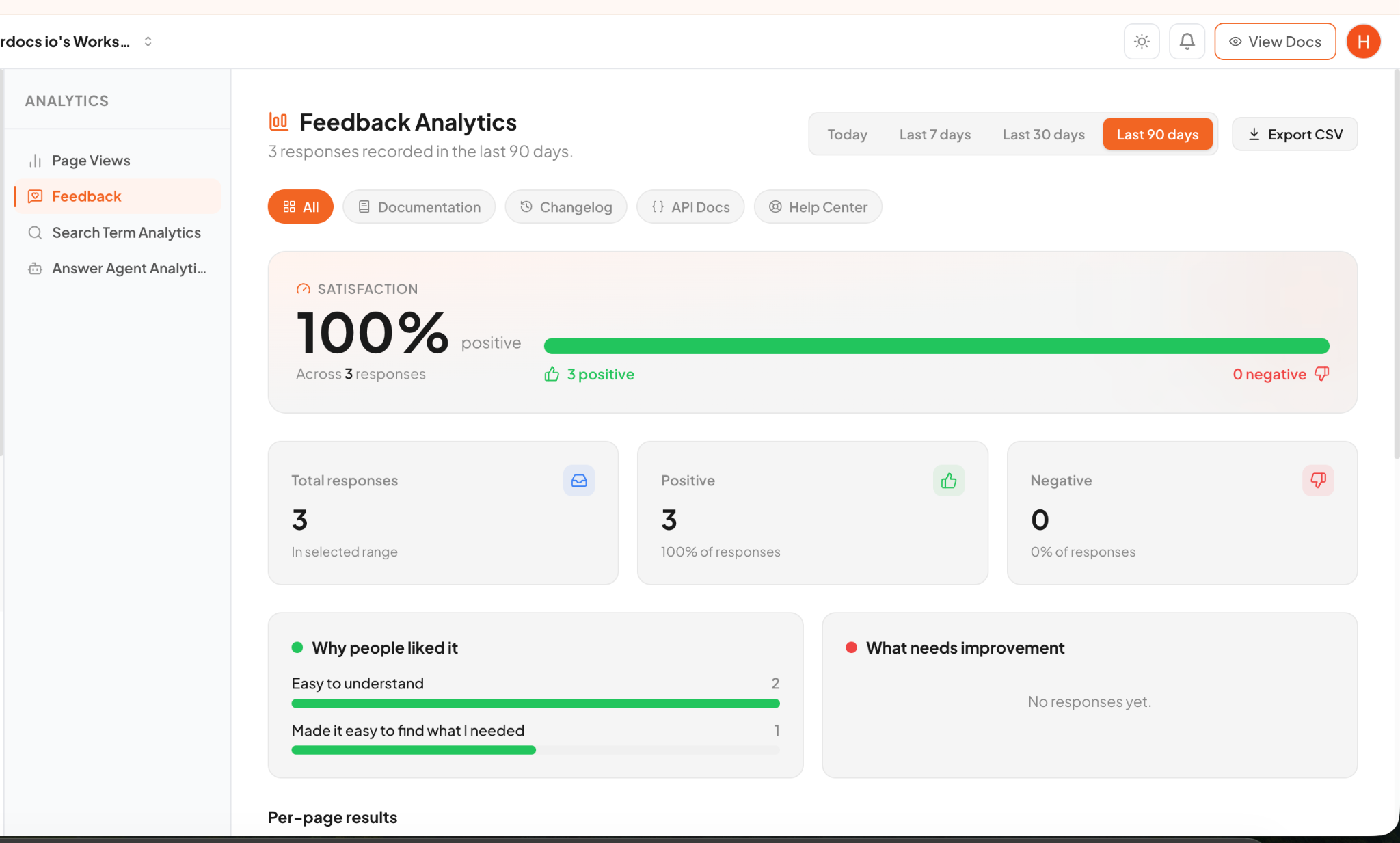
Task: Toggle the light/dark theme sun icon
Action: pos(1142,42)
